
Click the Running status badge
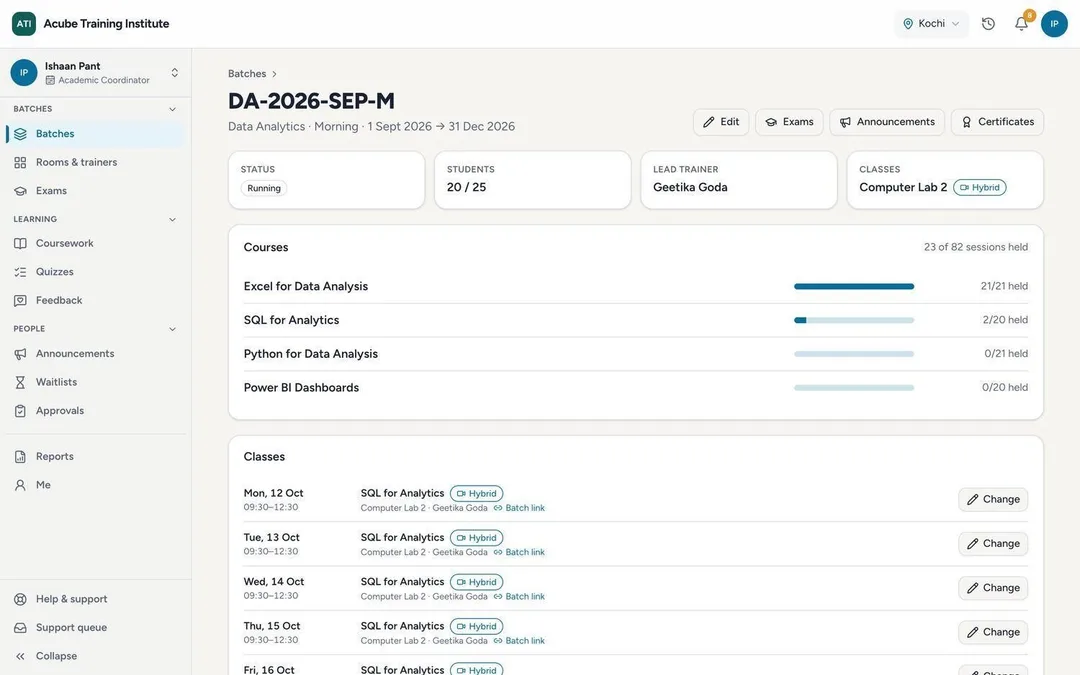click(x=264, y=188)
